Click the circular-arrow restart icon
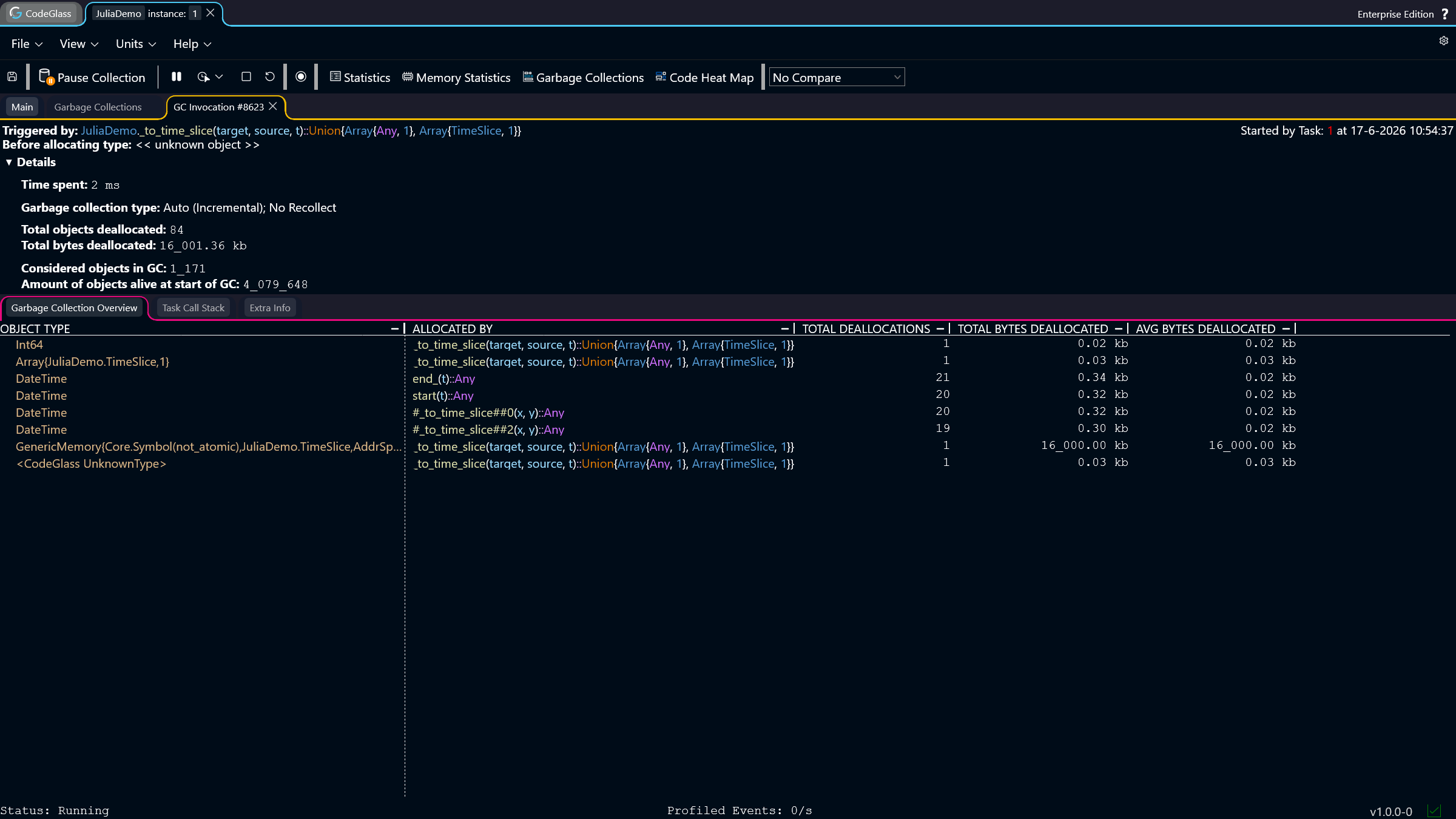Image resolution: width=1456 pixels, height=819 pixels. [x=270, y=77]
